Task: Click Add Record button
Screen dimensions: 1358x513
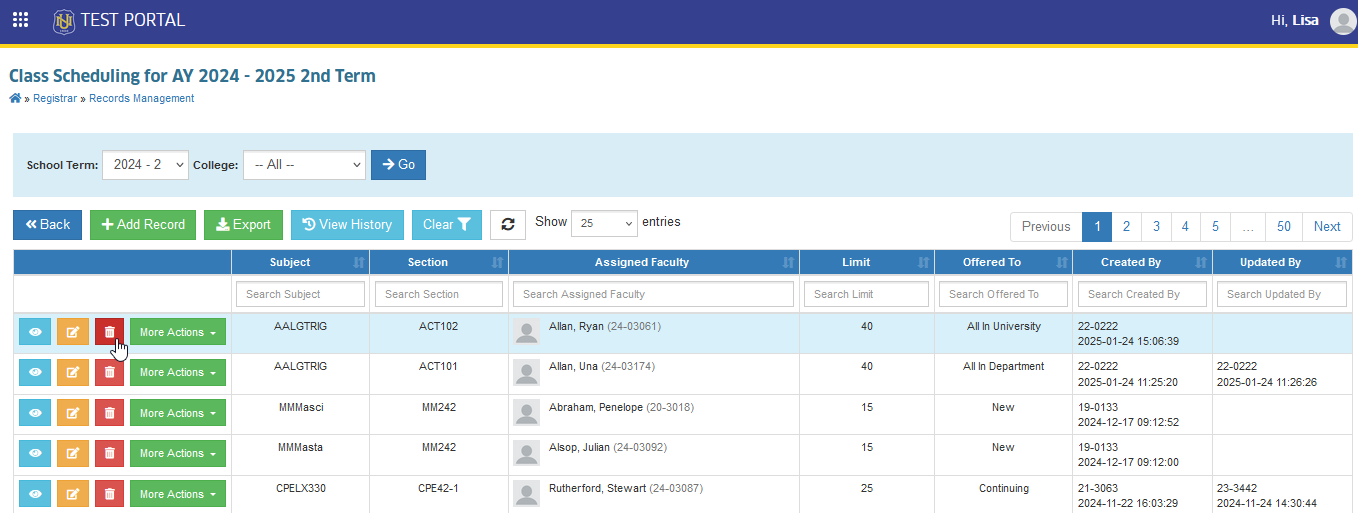Action: click(144, 225)
